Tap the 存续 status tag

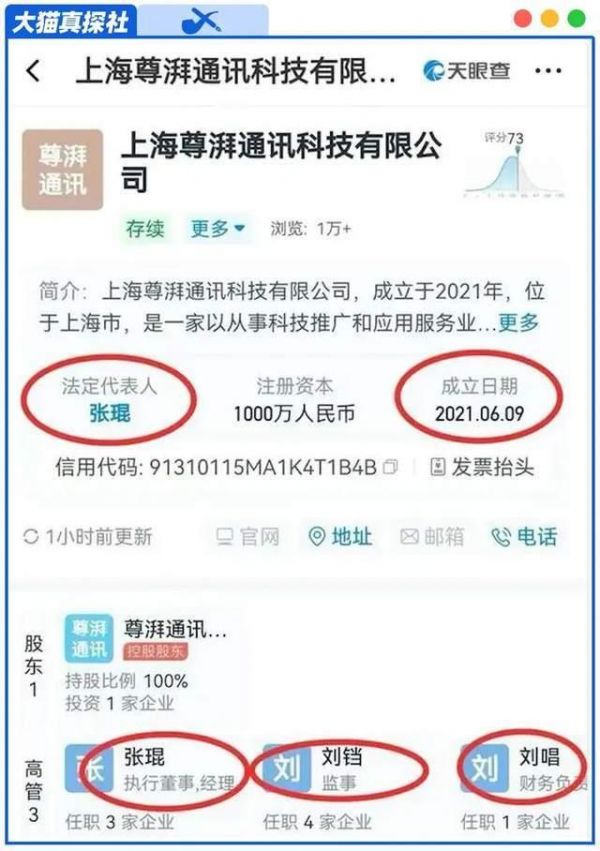[x=145, y=229]
